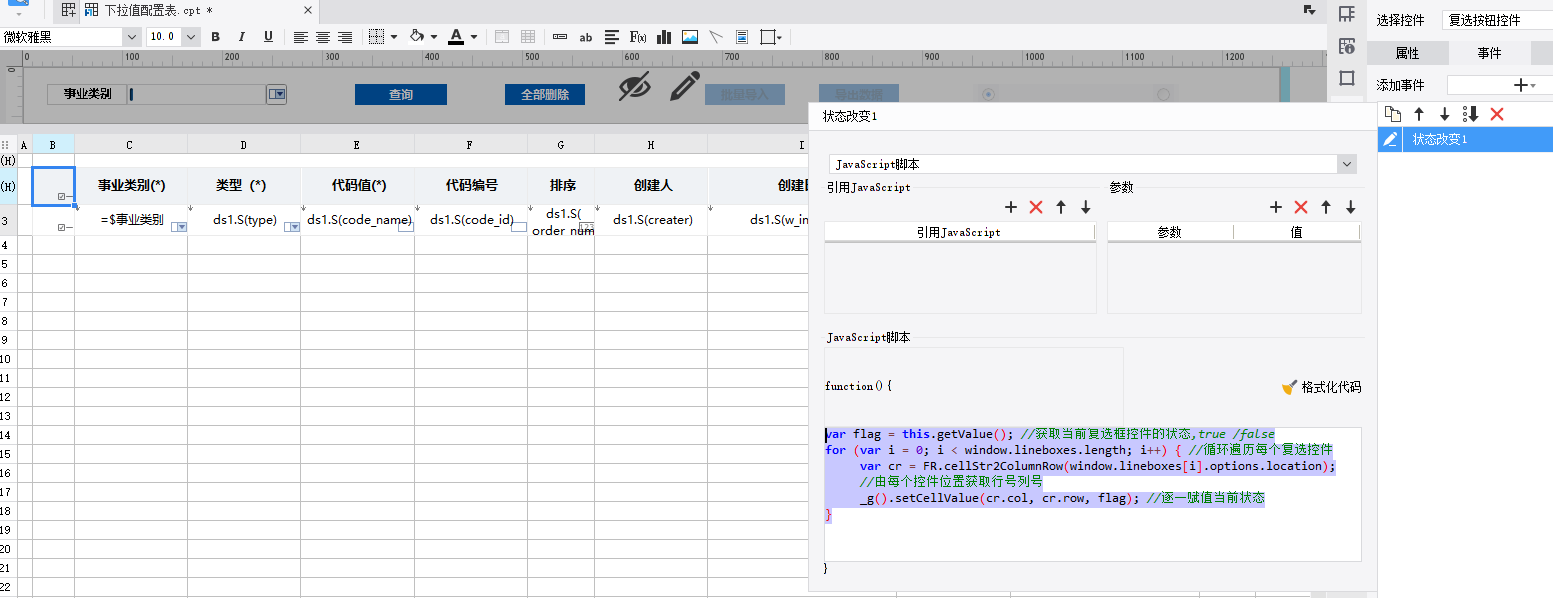
Task: Insert a formula using the F(x) icon
Action: [637, 37]
